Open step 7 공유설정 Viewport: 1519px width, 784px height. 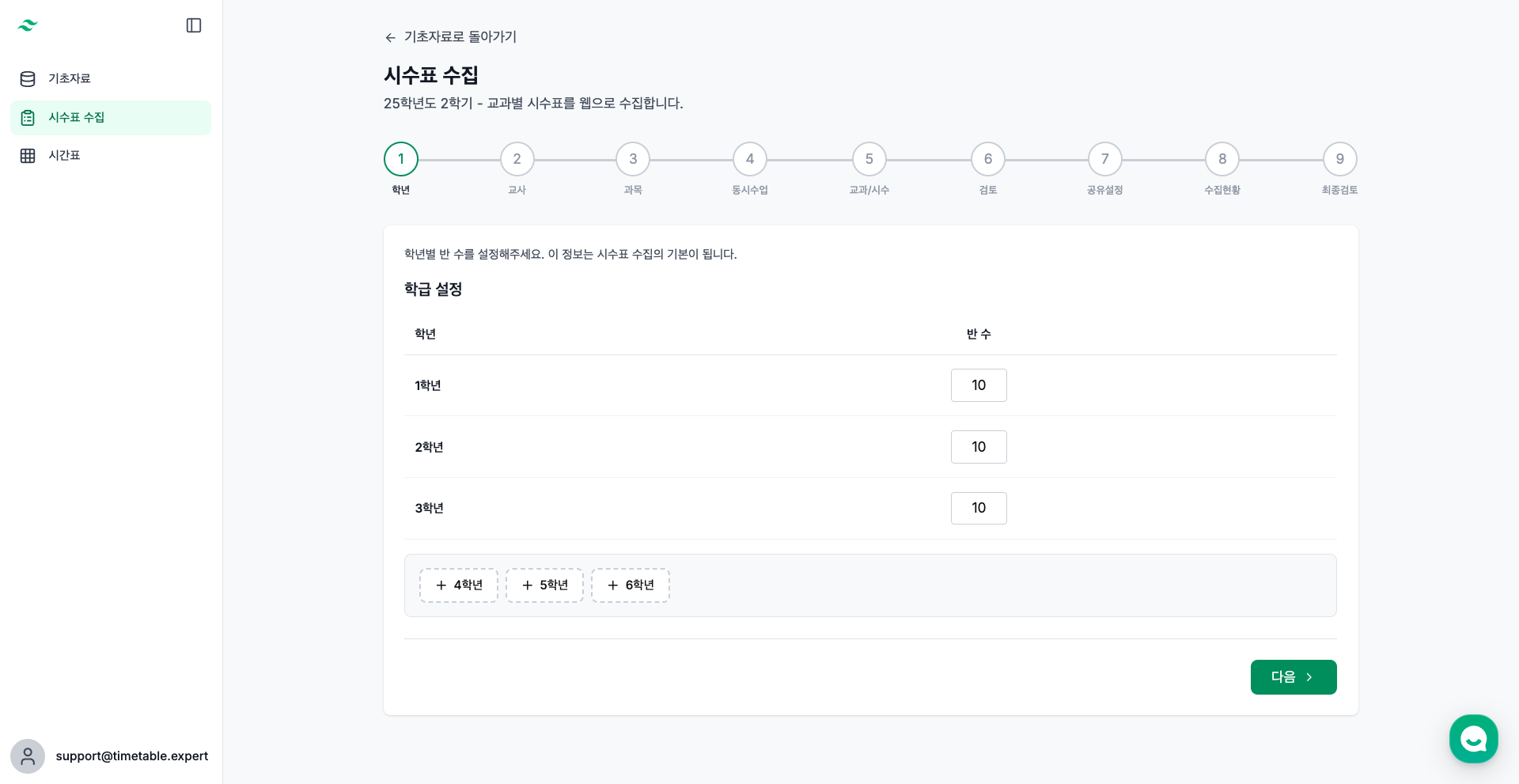click(x=1104, y=160)
